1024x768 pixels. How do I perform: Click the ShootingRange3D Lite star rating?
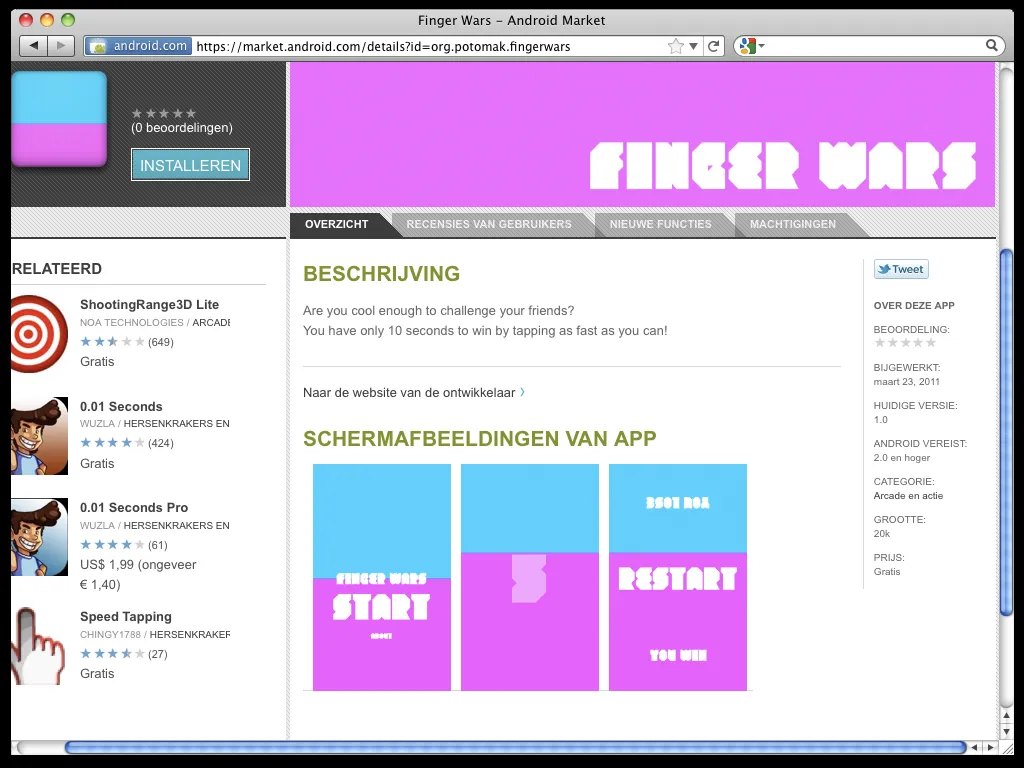tap(112, 342)
